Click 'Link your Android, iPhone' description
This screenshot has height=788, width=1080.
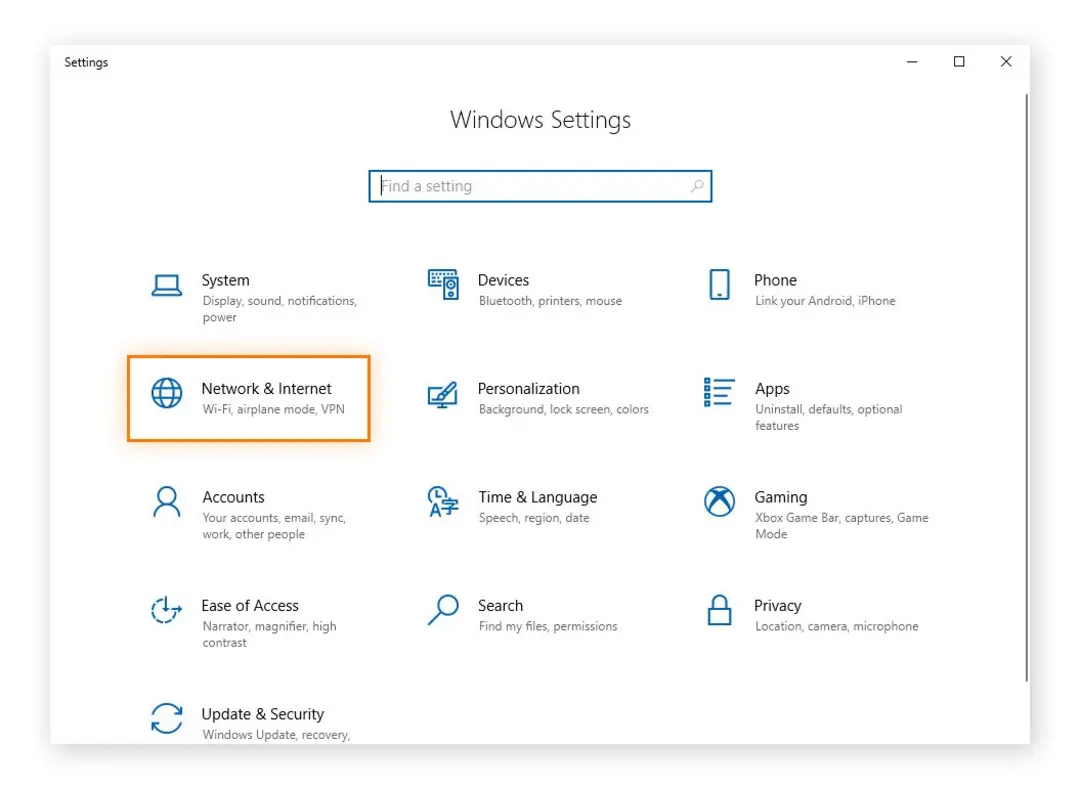point(825,301)
